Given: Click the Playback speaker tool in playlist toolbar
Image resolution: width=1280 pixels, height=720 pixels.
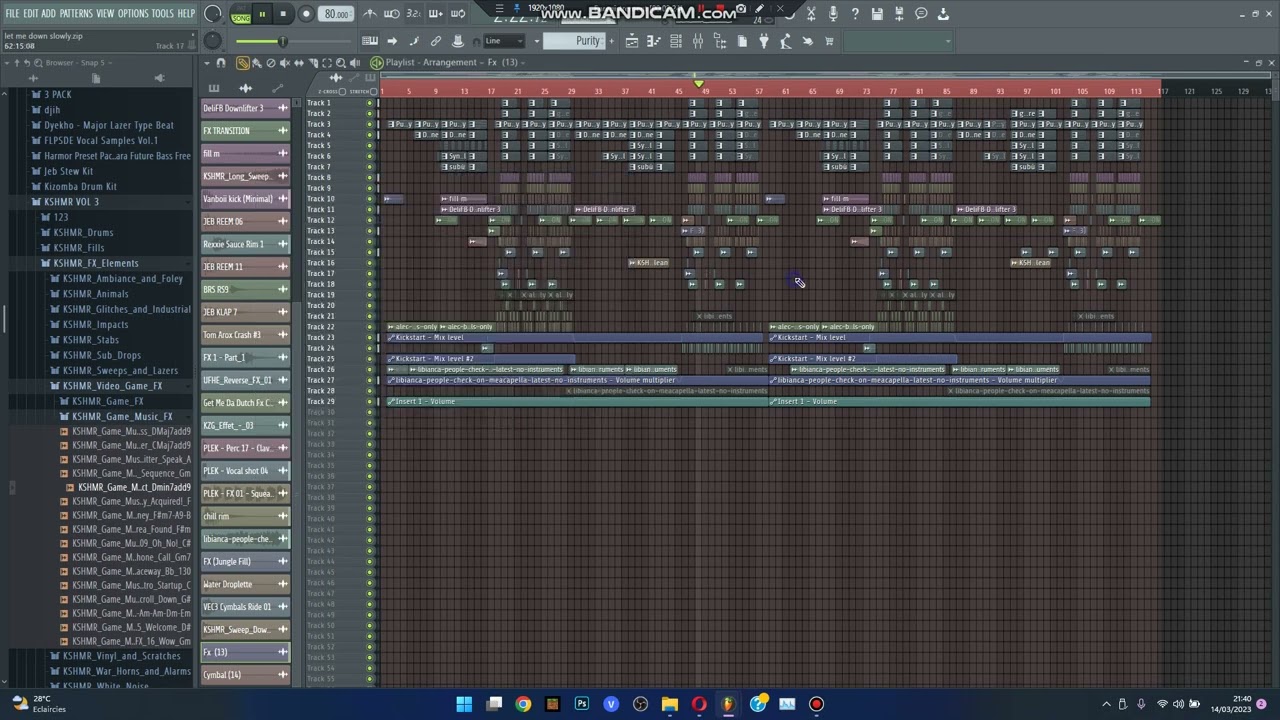Looking at the screenshot, I should pyautogui.click(x=355, y=62).
